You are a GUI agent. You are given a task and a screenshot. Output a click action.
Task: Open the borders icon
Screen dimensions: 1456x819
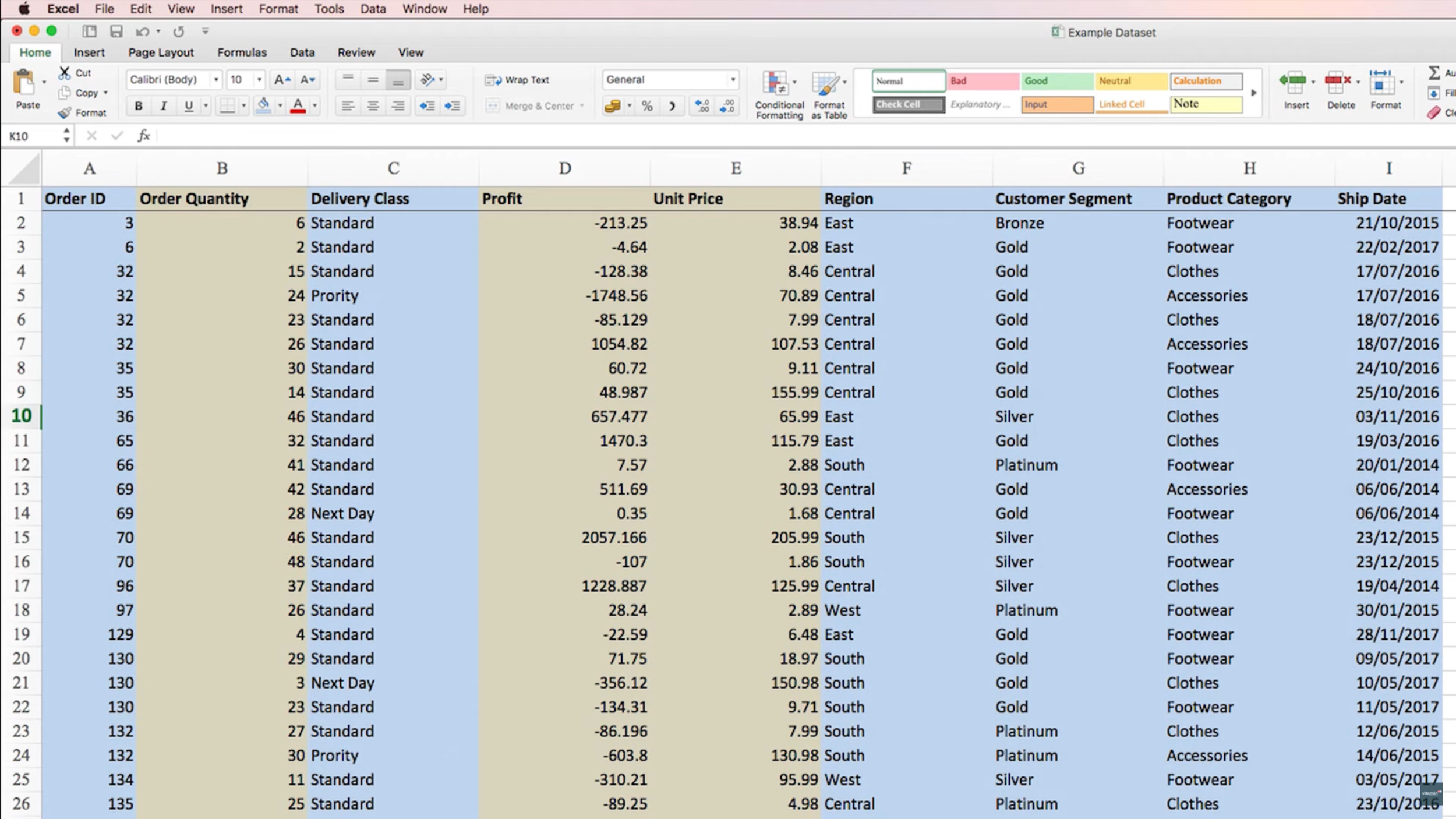coord(227,105)
